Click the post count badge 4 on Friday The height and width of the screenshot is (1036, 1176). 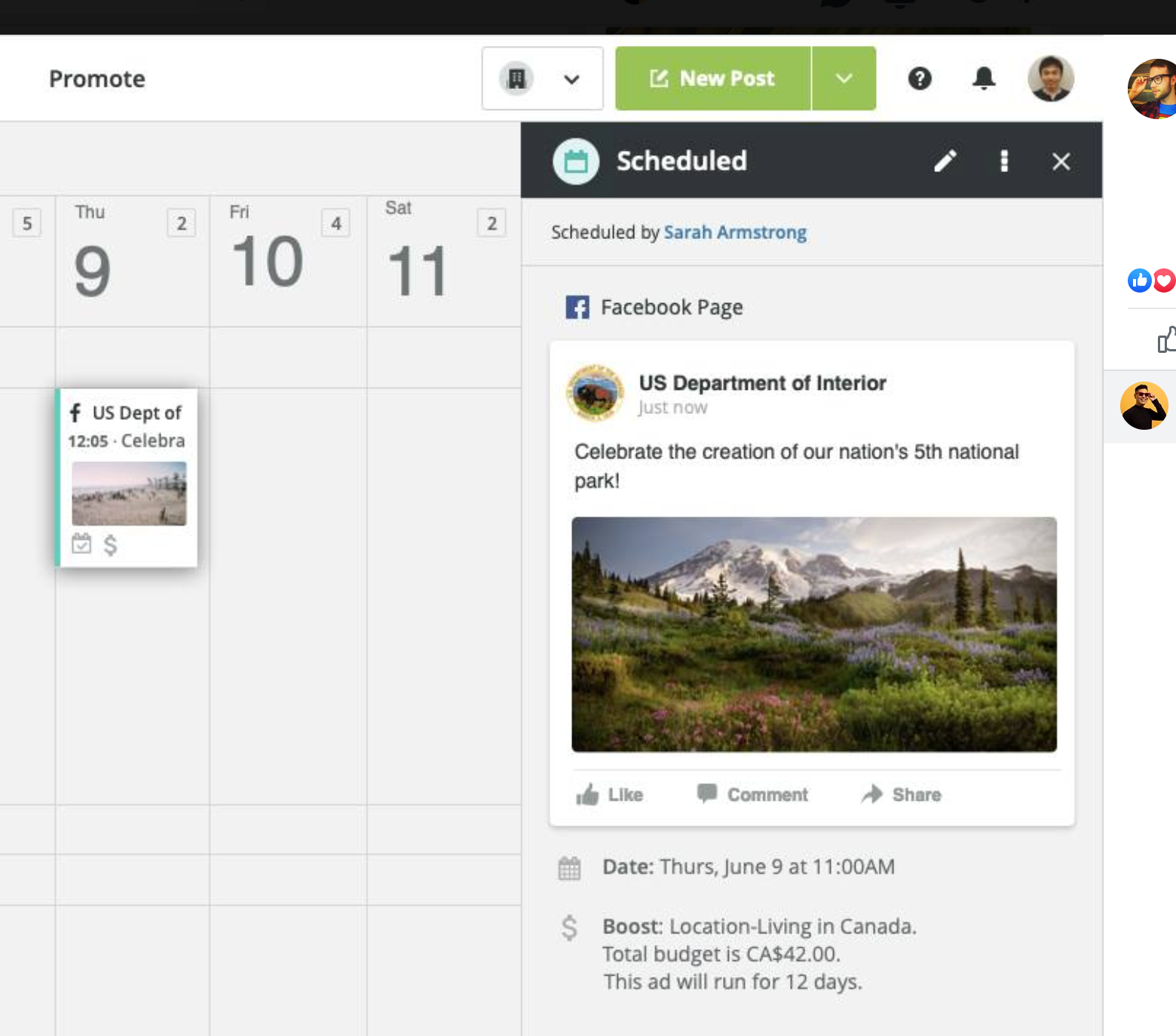tap(335, 223)
